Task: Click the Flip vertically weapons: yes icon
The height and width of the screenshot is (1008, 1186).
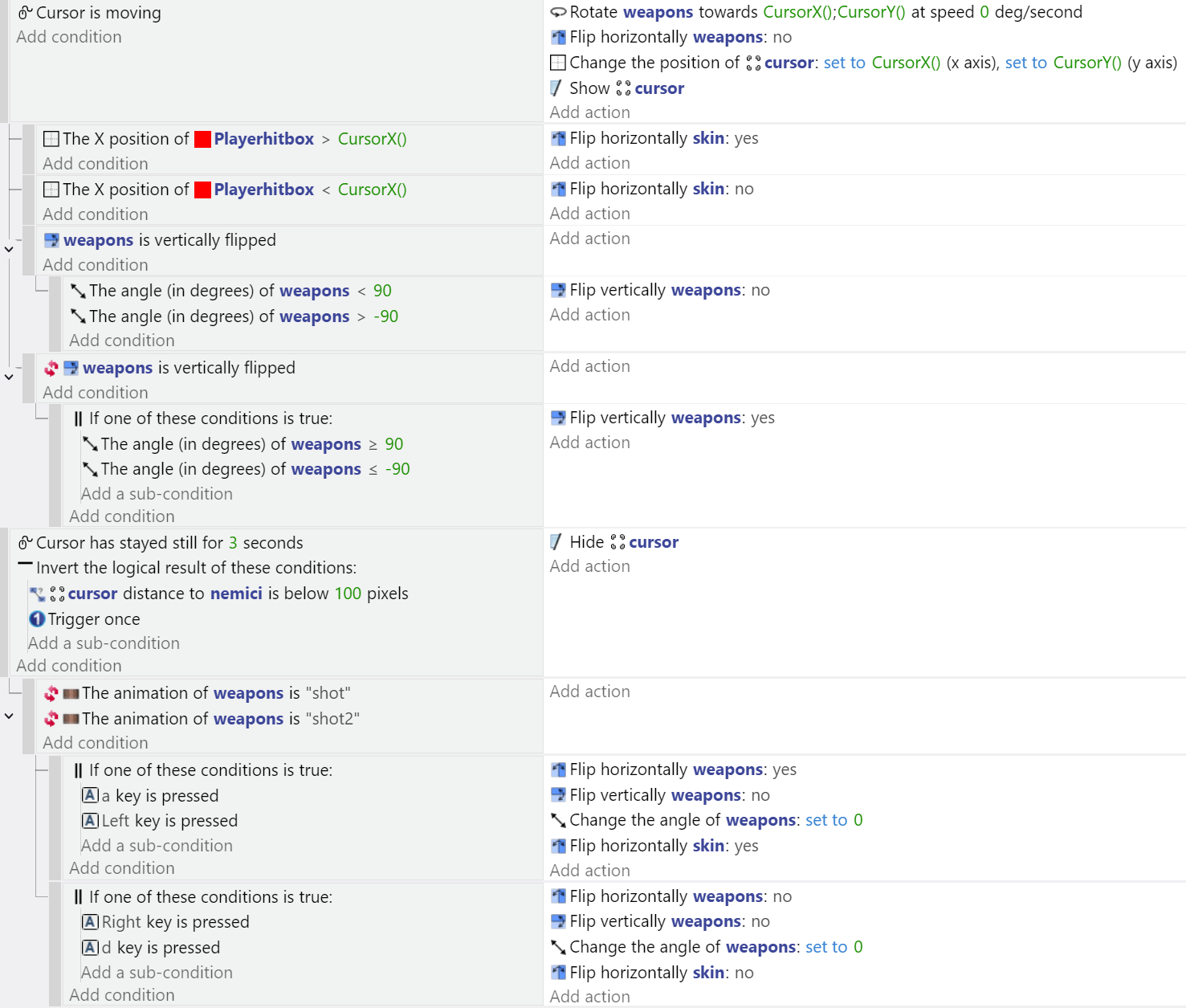Action: pyautogui.click(x=558, y=418)
